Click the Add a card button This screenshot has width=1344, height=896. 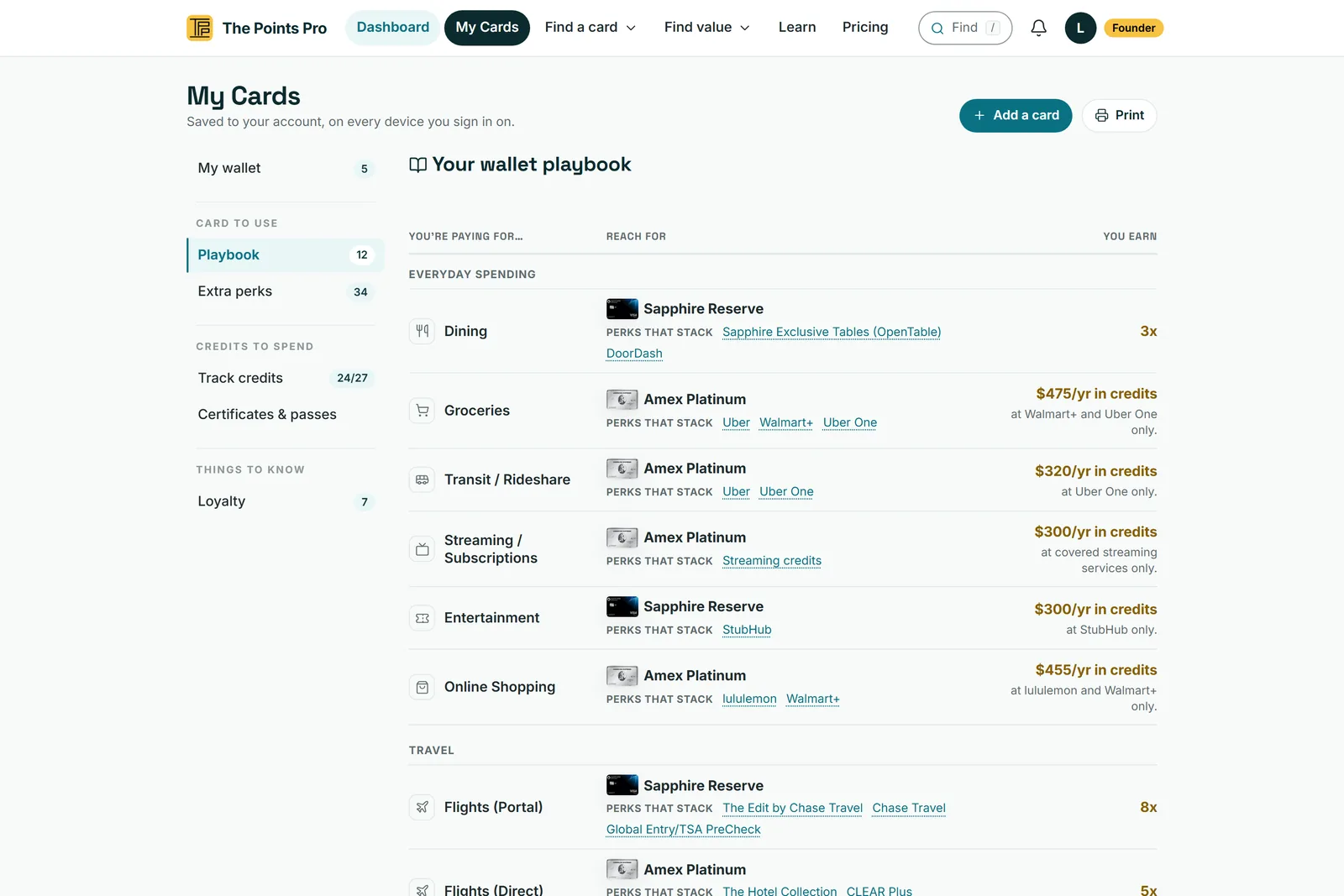1016,115
